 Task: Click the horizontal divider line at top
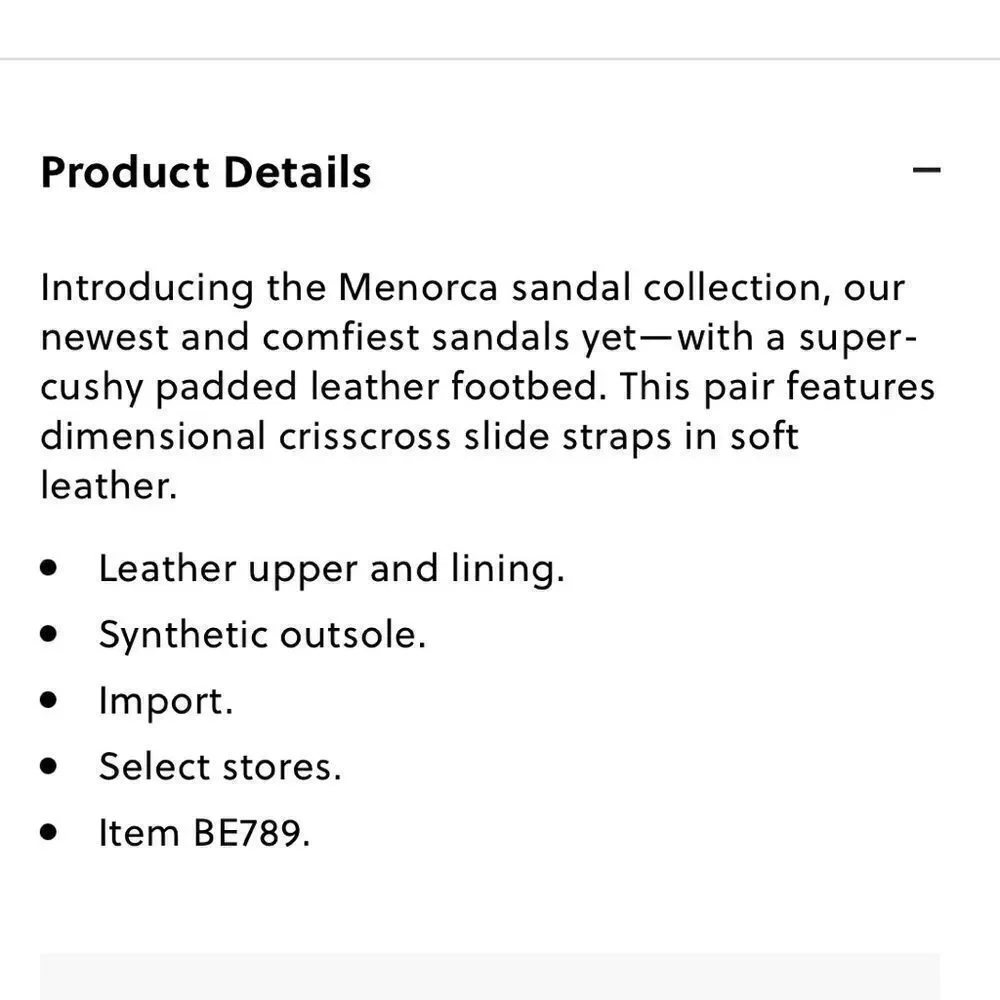point(500,59)
